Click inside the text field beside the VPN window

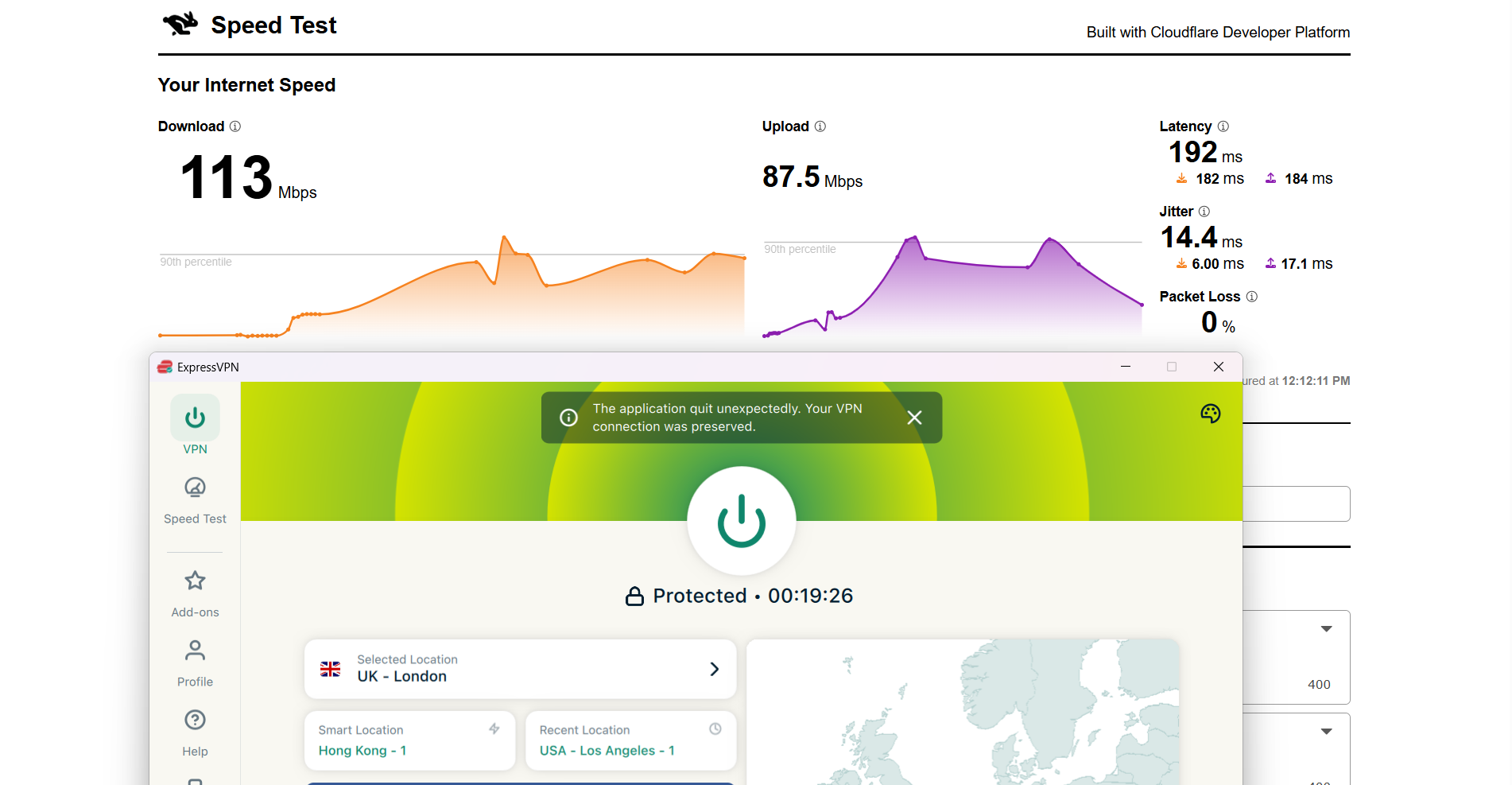click(x=1296, y=503)
